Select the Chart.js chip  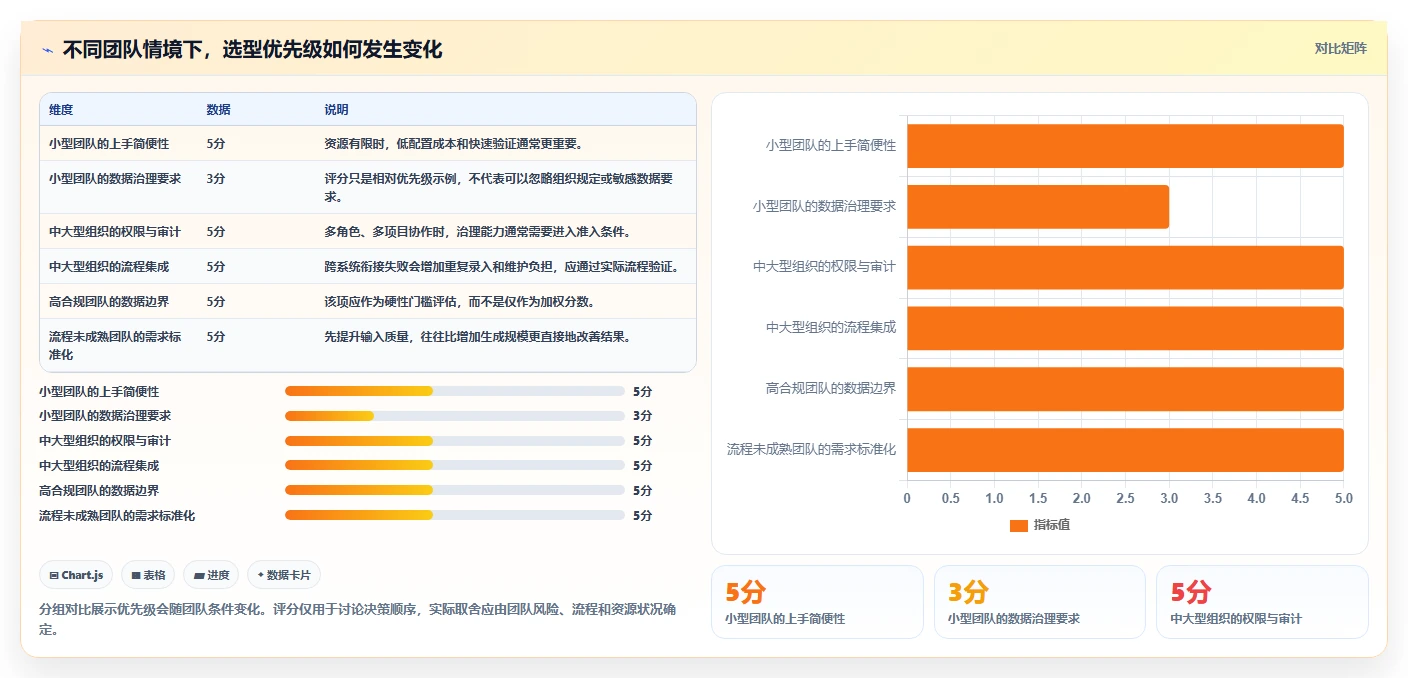[76, 575]
